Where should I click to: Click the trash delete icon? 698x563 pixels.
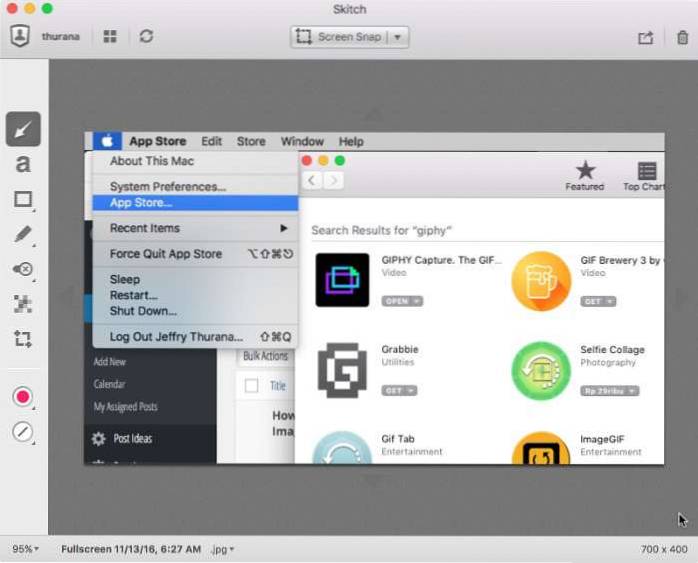tap(682, 37)
